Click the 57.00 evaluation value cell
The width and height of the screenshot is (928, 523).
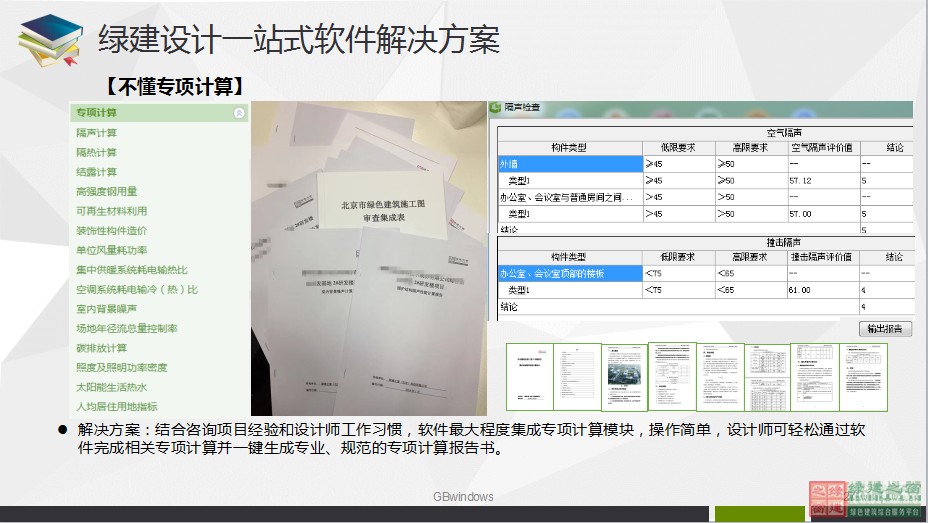[824, 214]
